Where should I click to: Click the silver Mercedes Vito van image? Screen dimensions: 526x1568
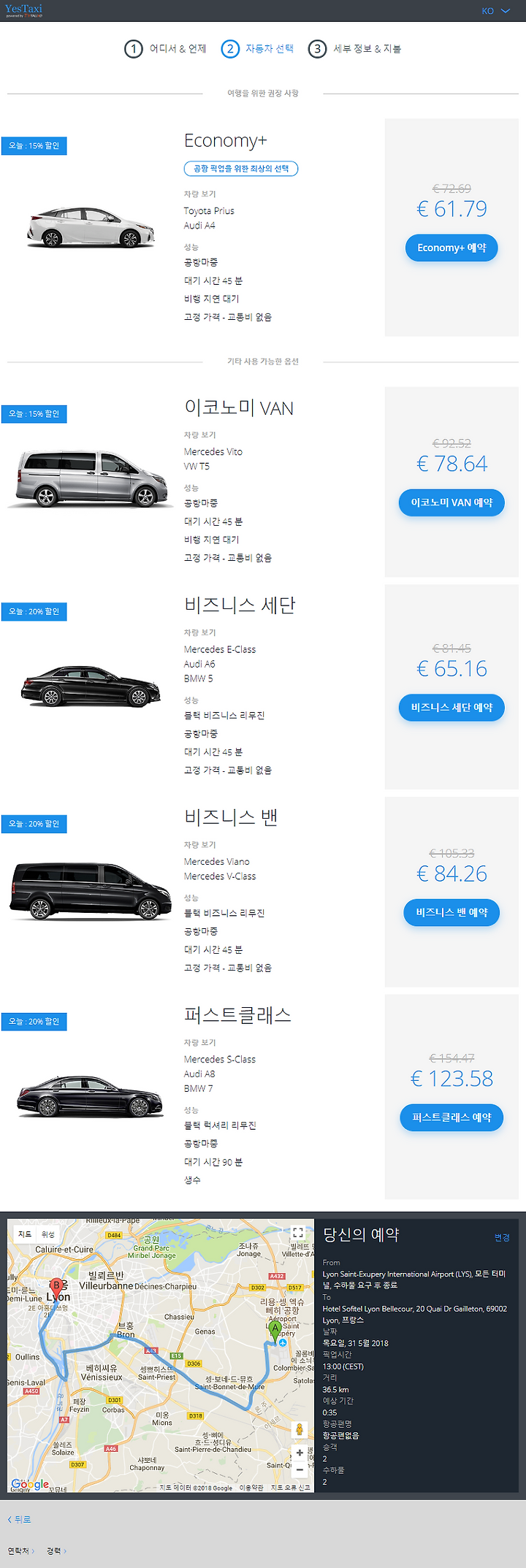91,478
